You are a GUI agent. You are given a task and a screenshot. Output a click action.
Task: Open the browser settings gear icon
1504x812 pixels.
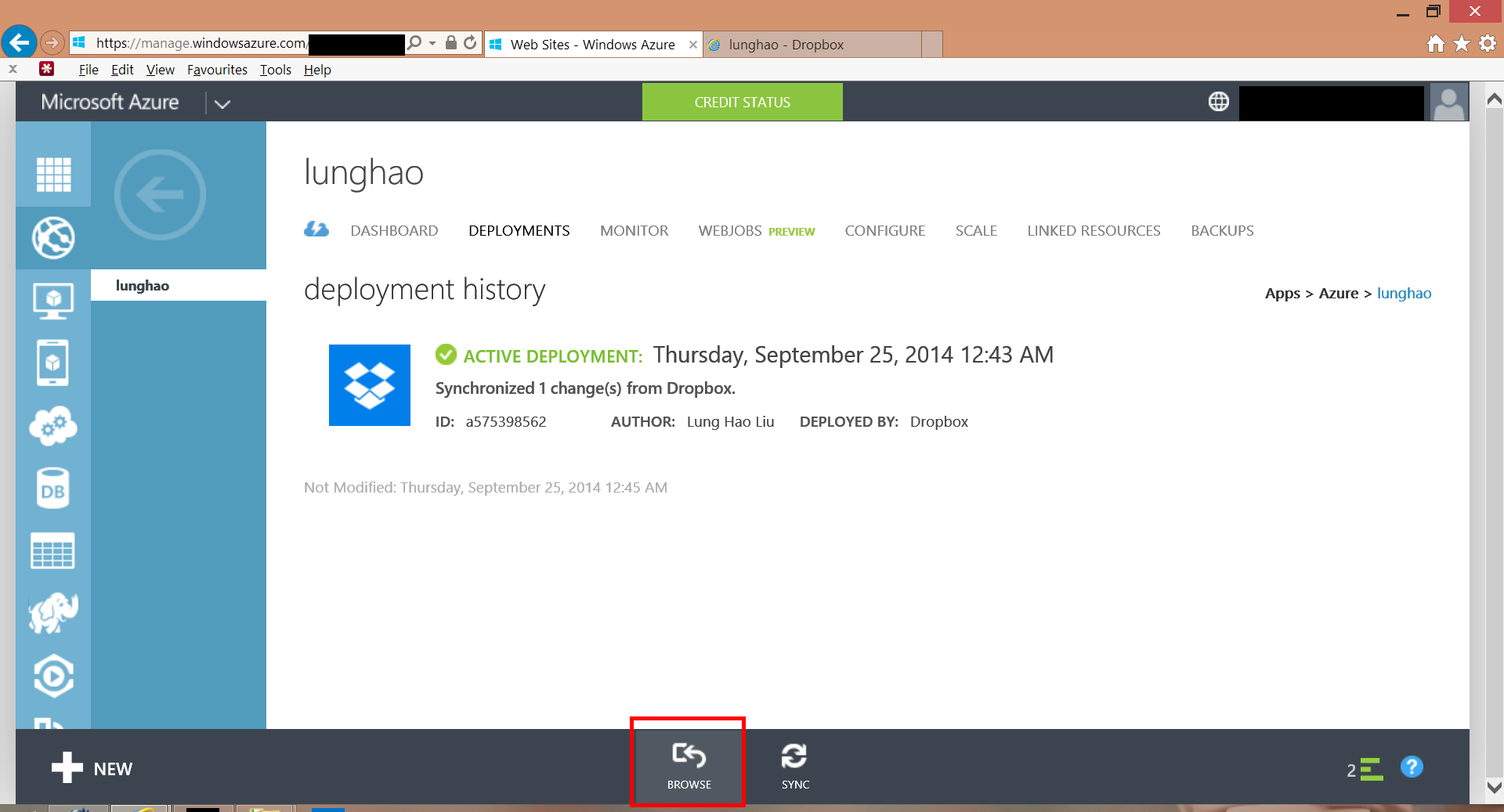pos(1488,44)
